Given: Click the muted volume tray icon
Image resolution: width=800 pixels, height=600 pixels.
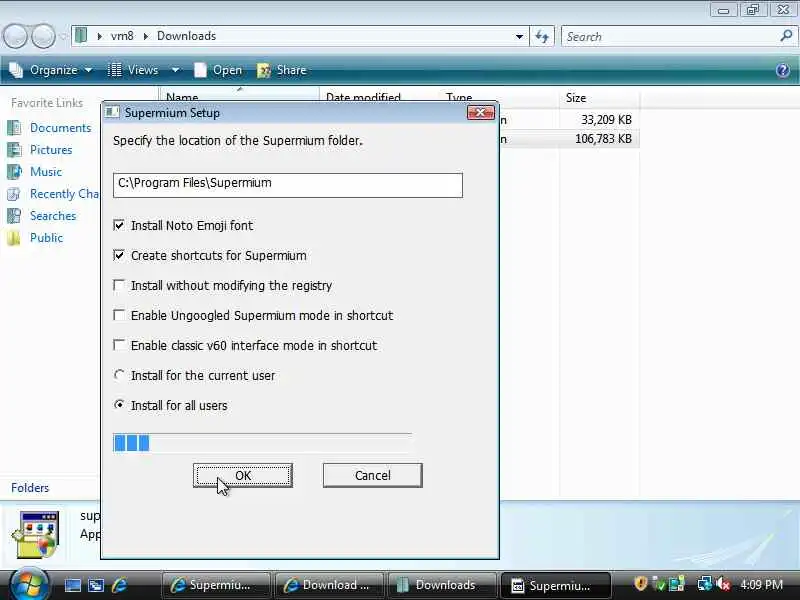Looking at the screenshot, I should [723, 584].
